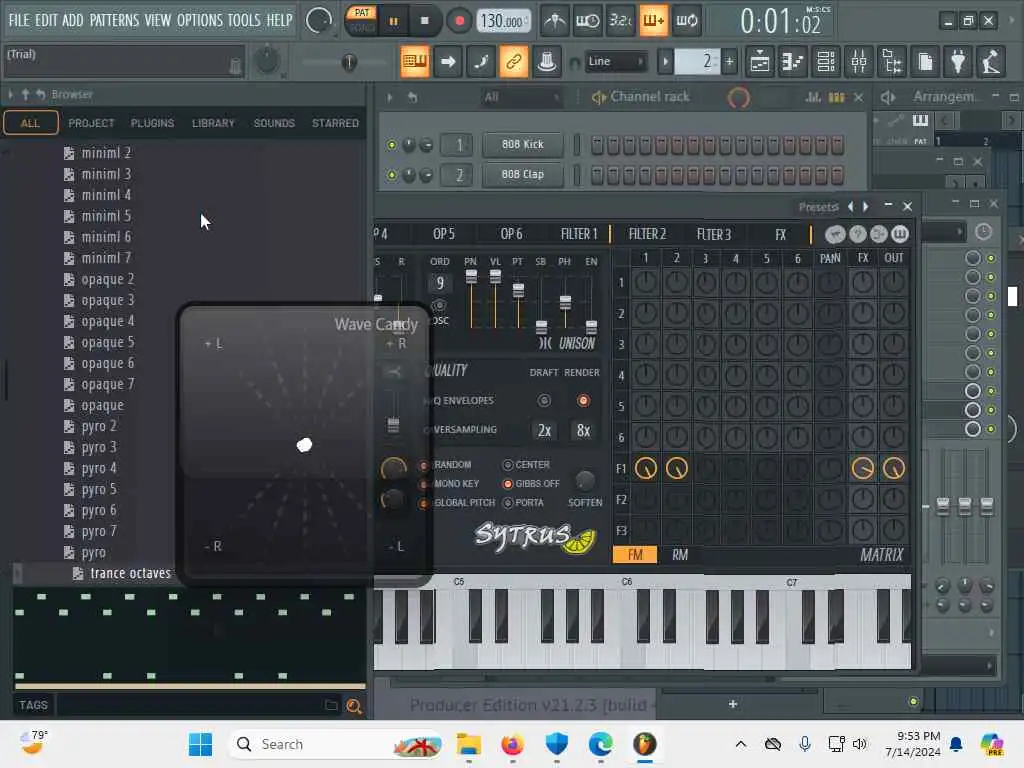Stop playback with the stop button

pos(424,21)
